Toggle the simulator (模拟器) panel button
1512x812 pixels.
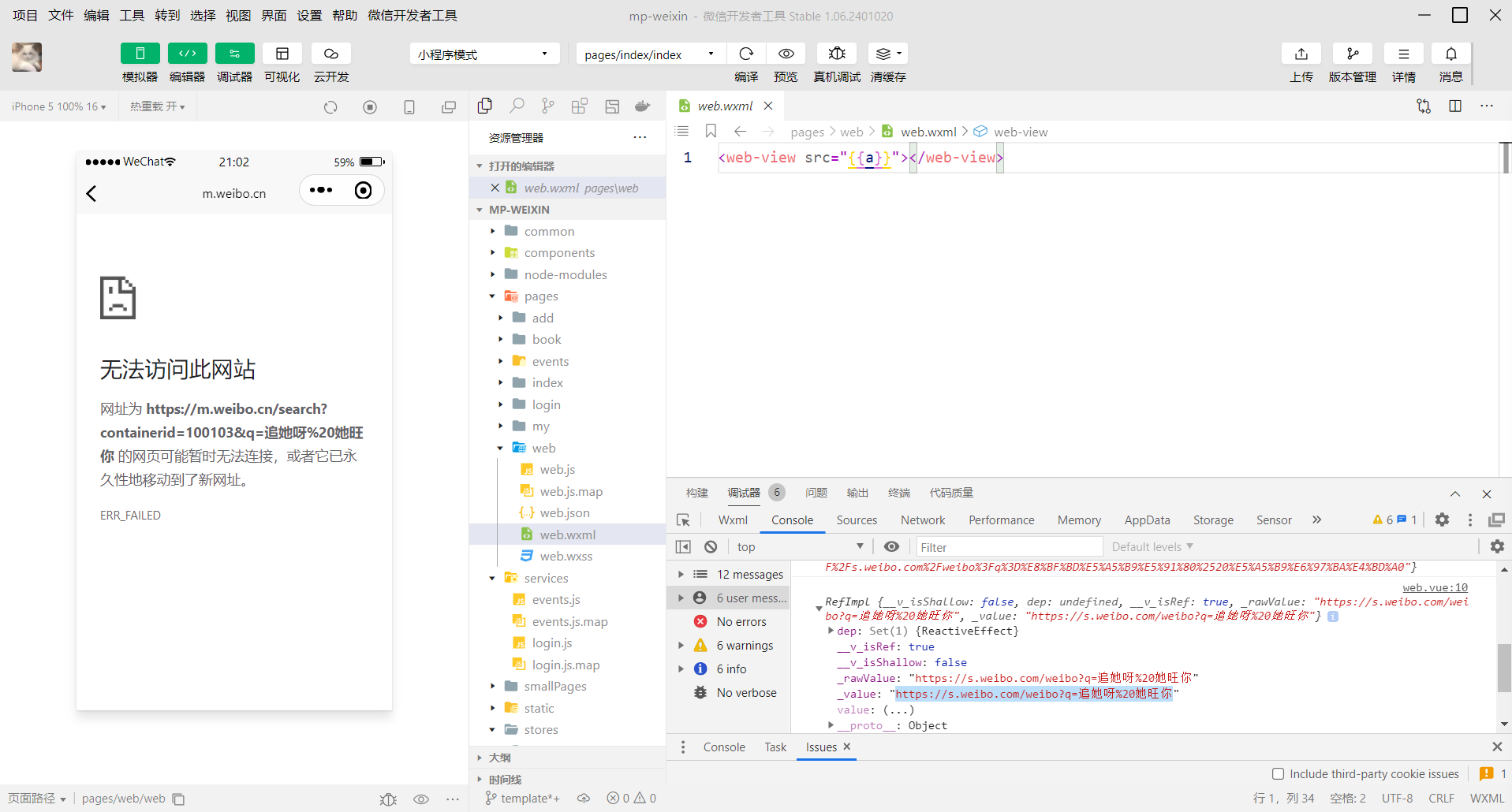[x=140, y=54]
